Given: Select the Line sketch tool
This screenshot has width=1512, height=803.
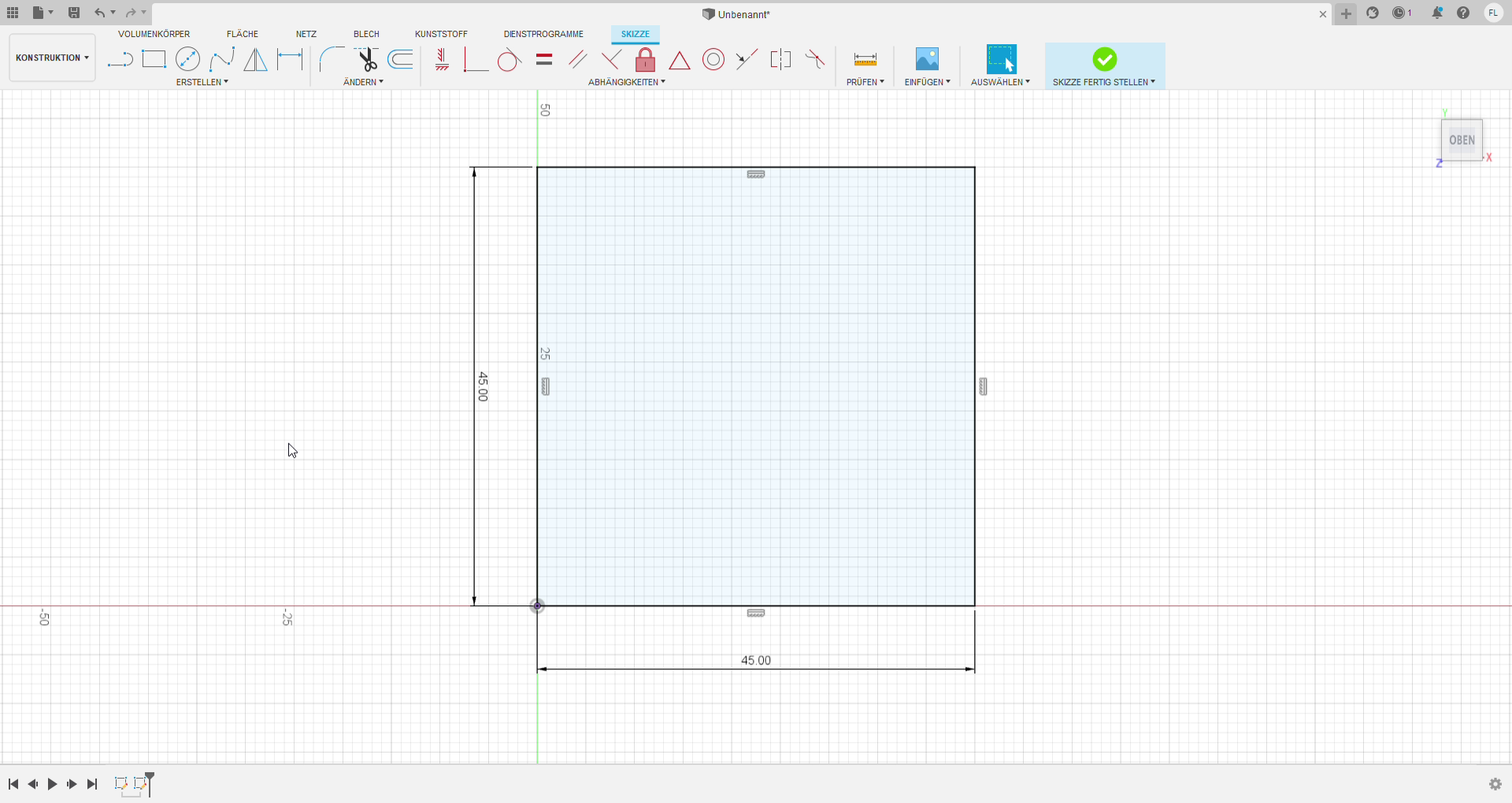Looking at the screenshot, I should coord(120,60).
